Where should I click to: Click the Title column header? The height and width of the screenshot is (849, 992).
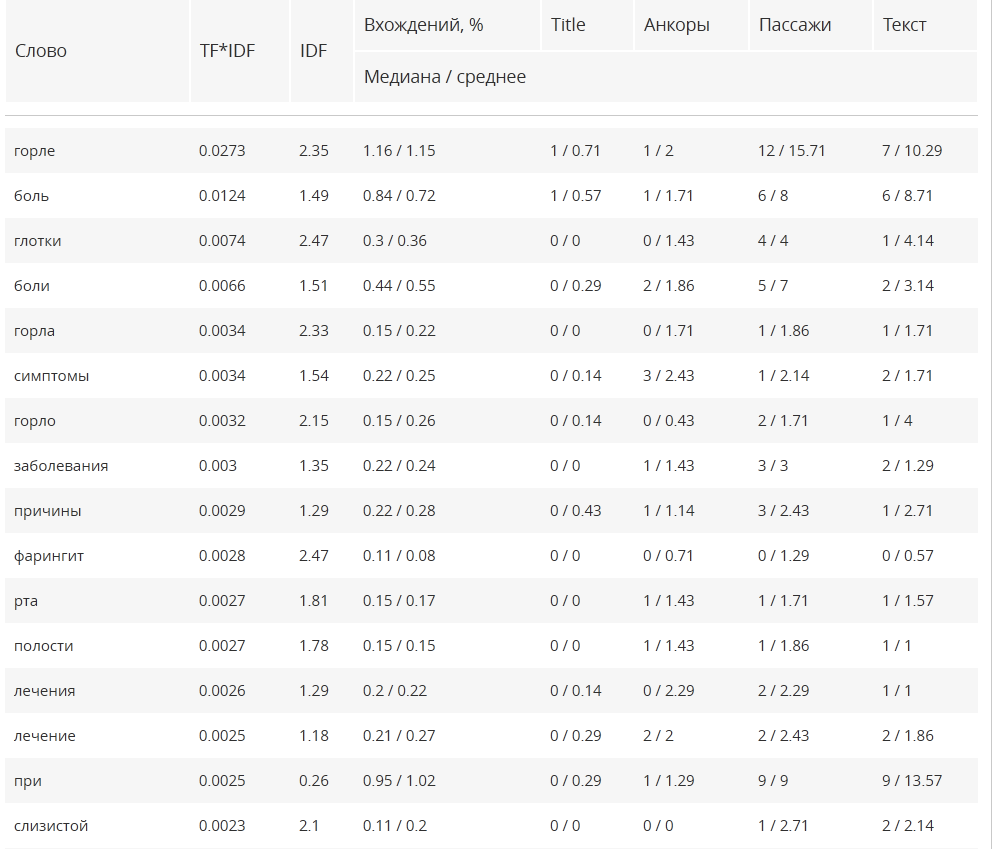[568, 25]
